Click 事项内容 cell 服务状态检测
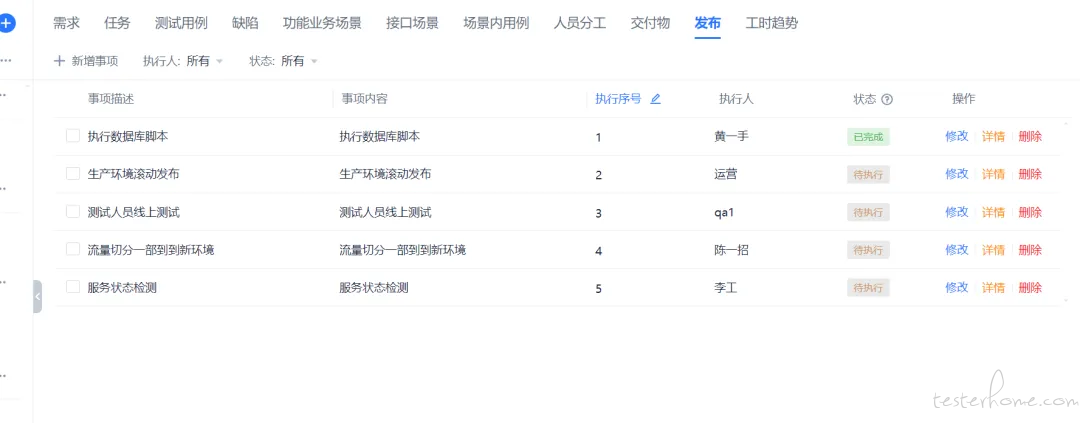 pos(374,288)
